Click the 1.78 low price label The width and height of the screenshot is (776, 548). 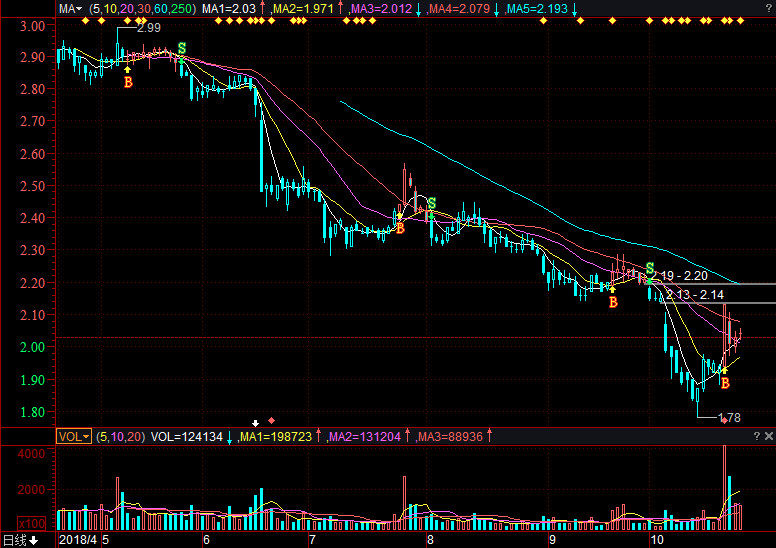pos(729,418)
